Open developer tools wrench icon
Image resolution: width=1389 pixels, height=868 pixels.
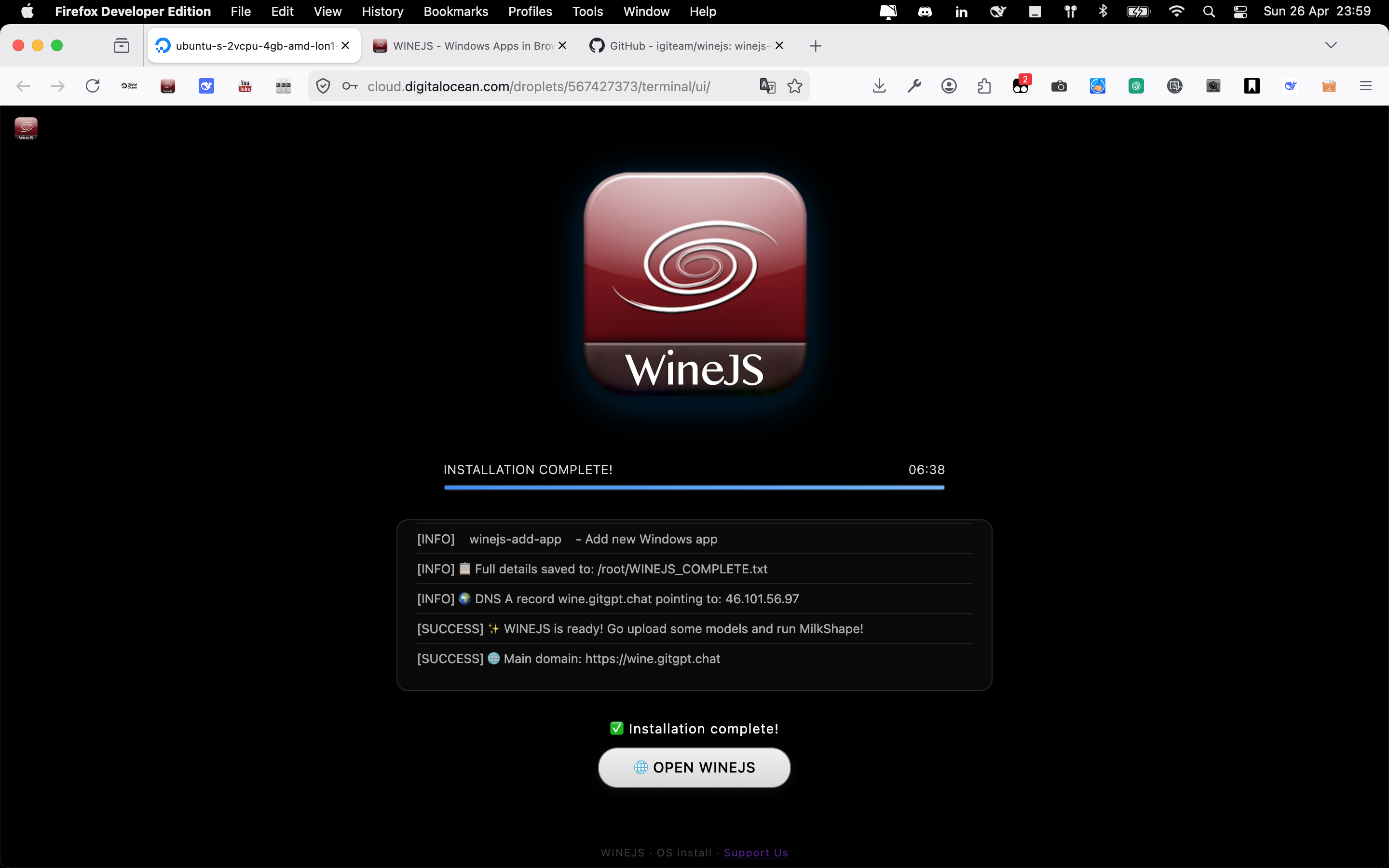(914, 86)
